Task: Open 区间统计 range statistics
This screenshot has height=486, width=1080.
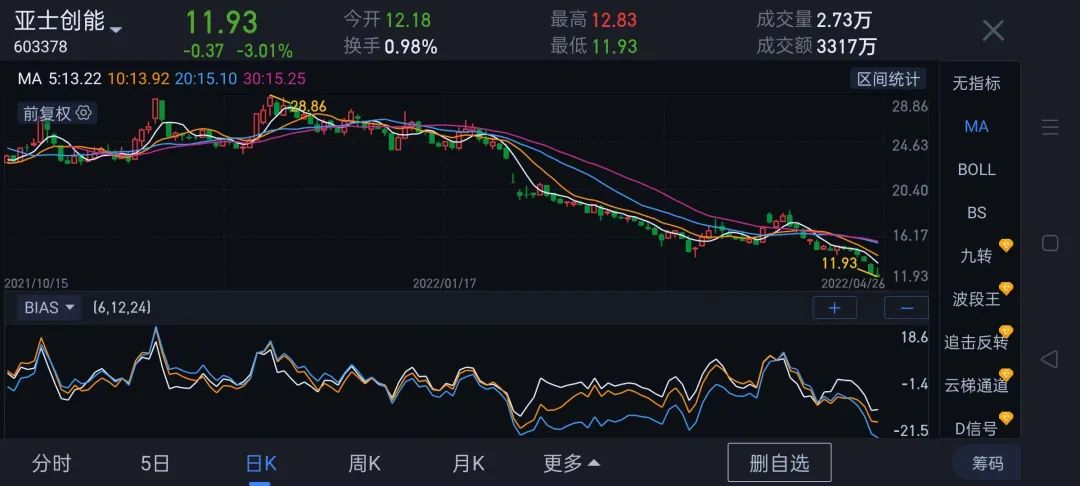Action: [x=887, y=79]
